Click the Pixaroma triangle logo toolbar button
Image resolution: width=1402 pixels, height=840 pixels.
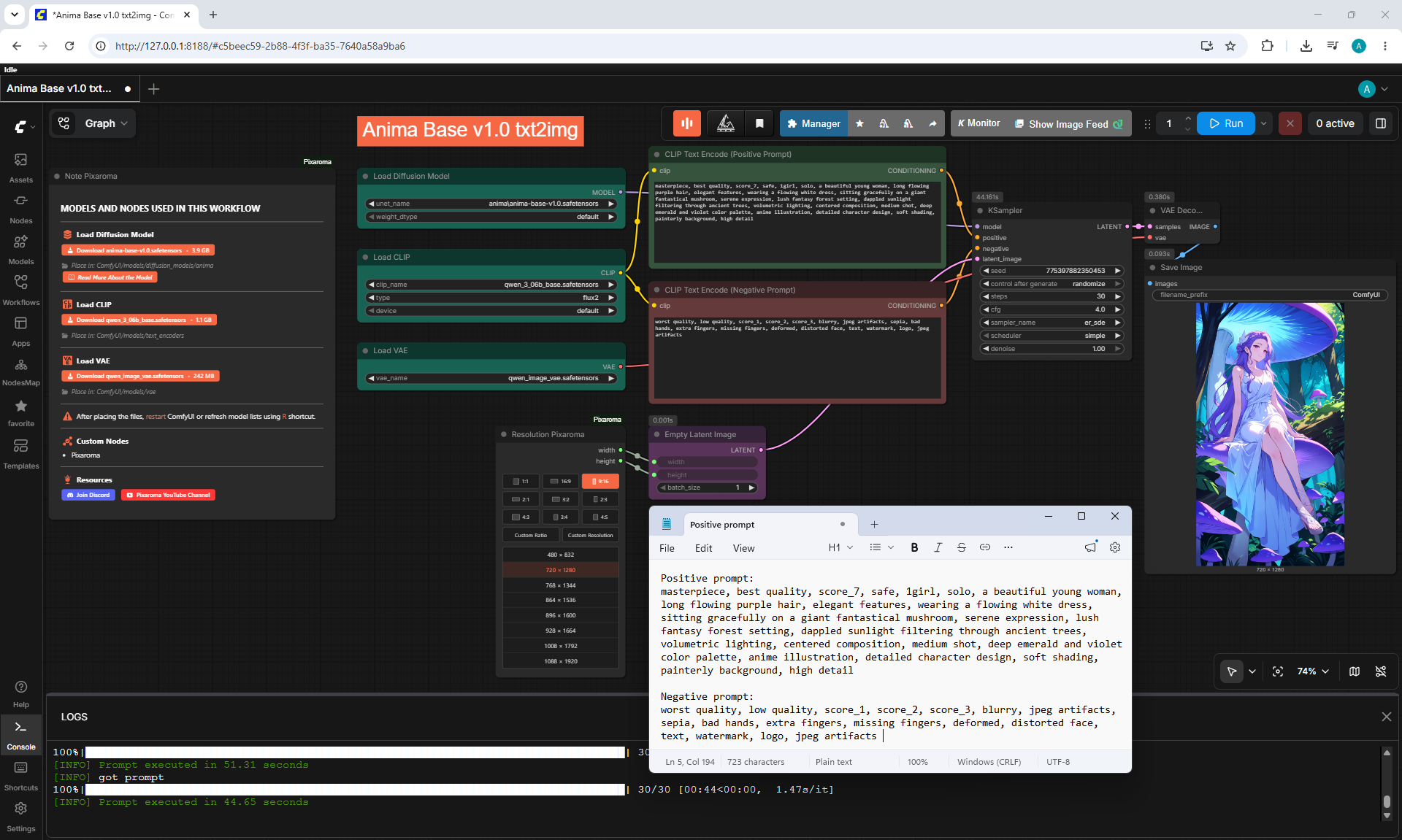(x=726, y=123)
